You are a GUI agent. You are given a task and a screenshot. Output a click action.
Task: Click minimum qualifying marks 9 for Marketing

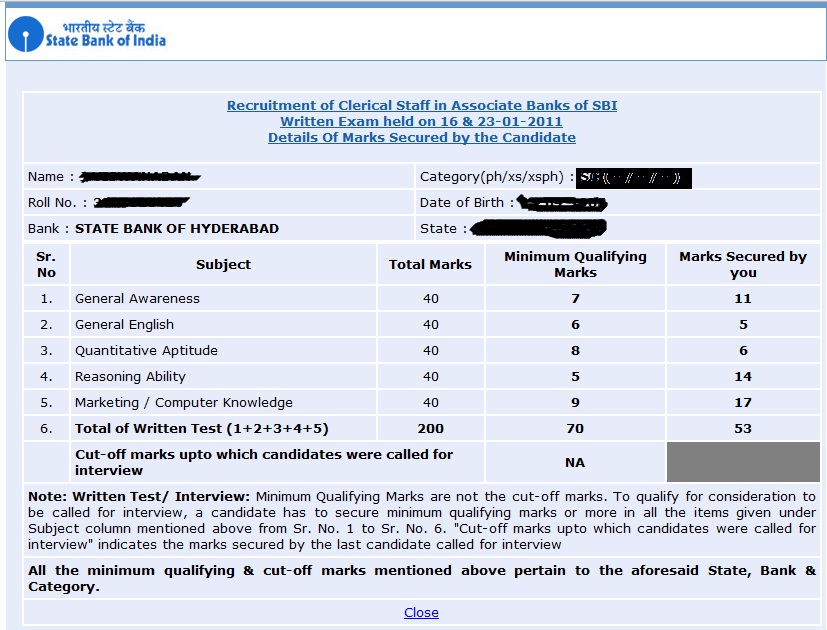tap(575, 403)
